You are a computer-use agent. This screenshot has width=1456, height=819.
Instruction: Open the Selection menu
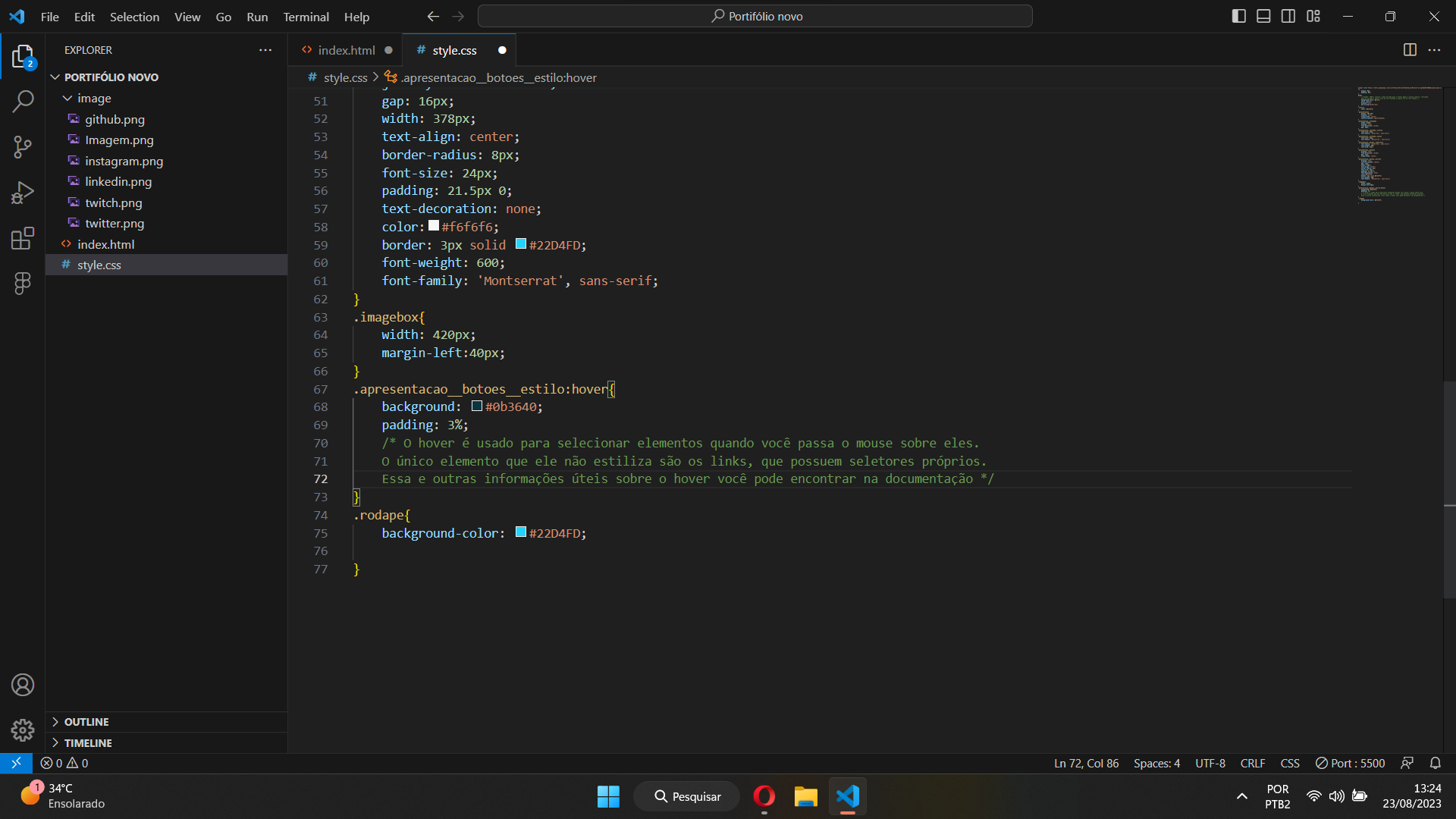134,17
